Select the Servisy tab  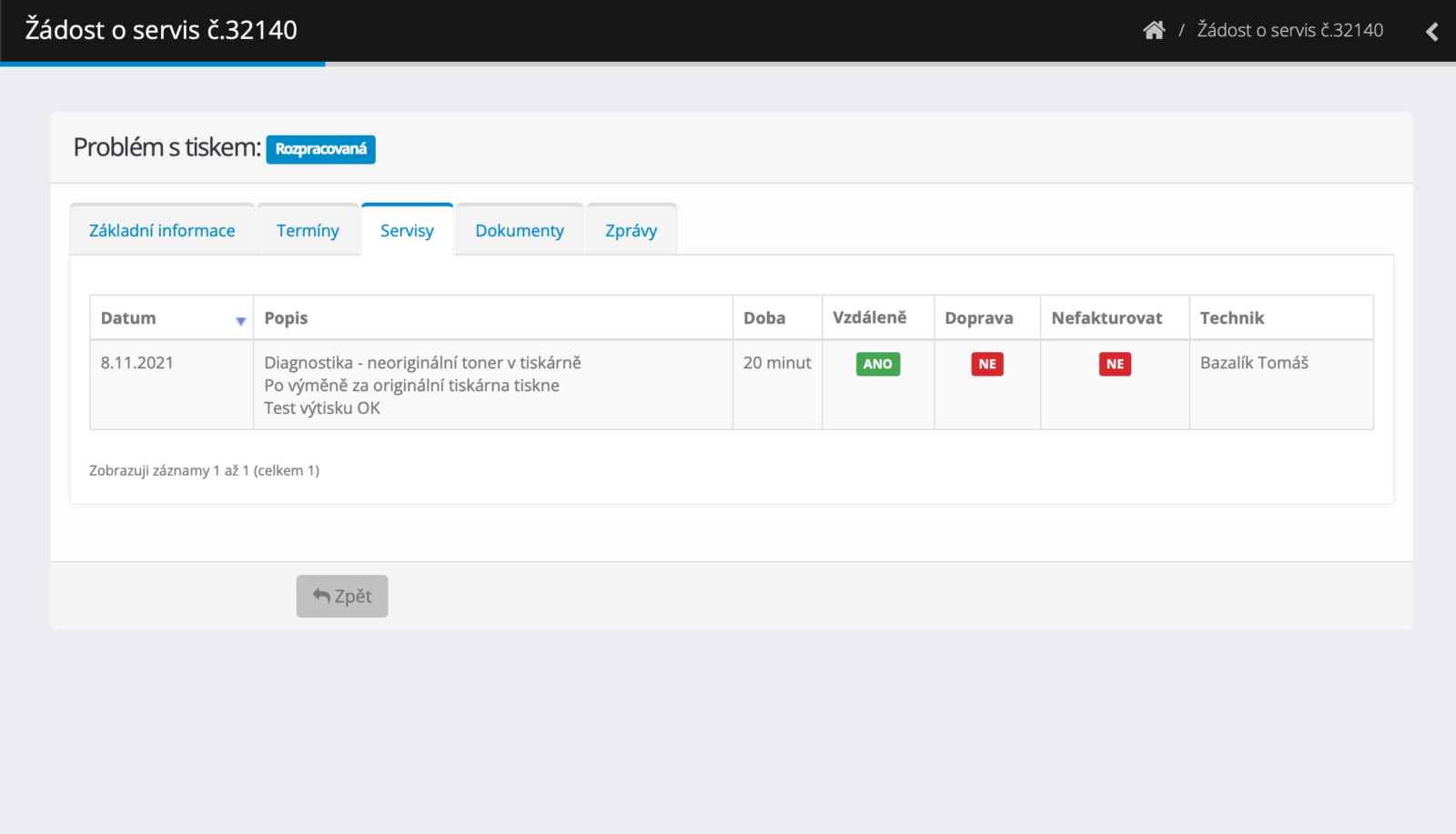point(407,231)
